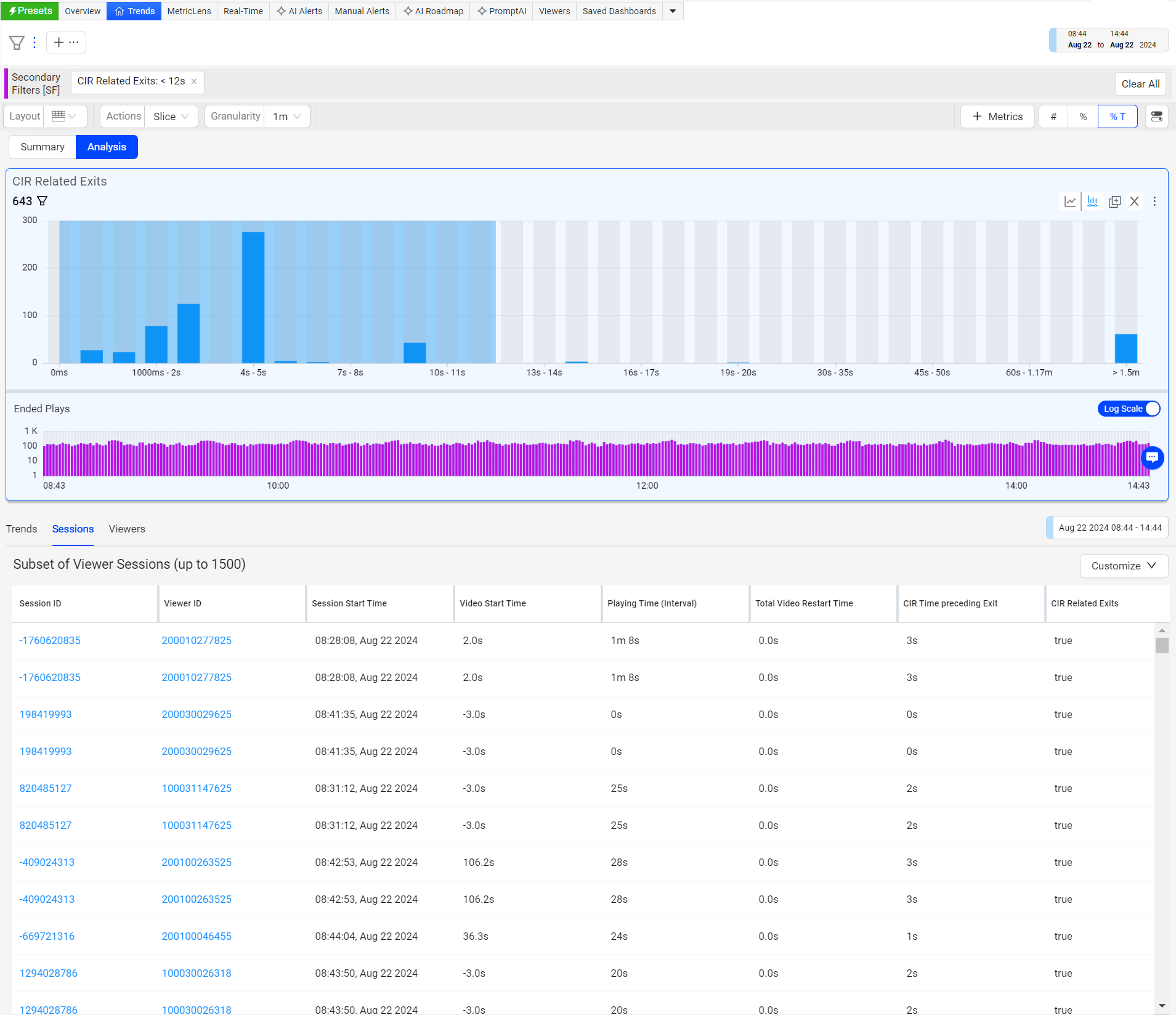This screenshot has height=1015, width=1176.
Task: Remove the CIR Related Exits filter chip
Action: 194,81
